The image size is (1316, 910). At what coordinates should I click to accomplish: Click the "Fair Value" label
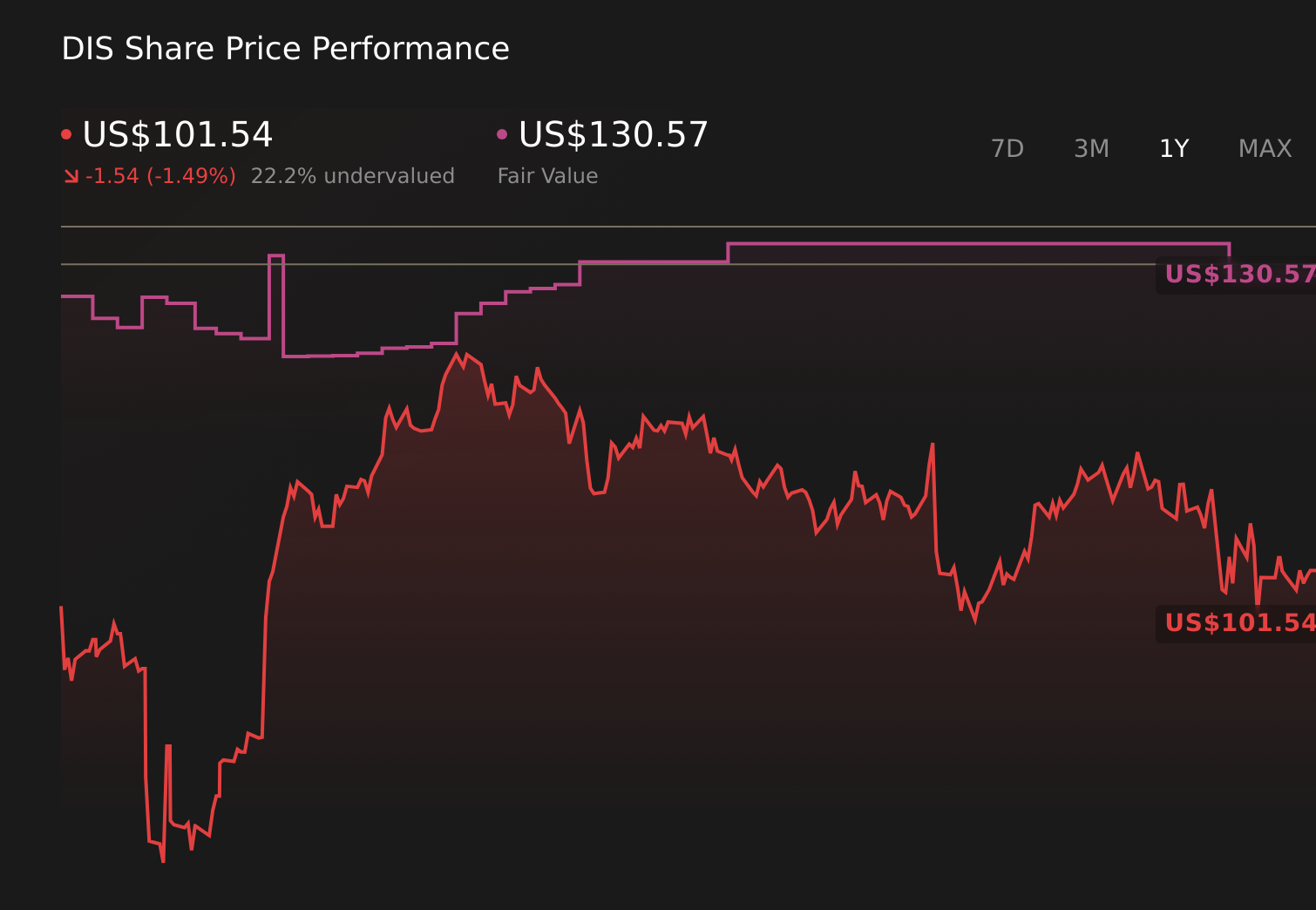point(547,176)
